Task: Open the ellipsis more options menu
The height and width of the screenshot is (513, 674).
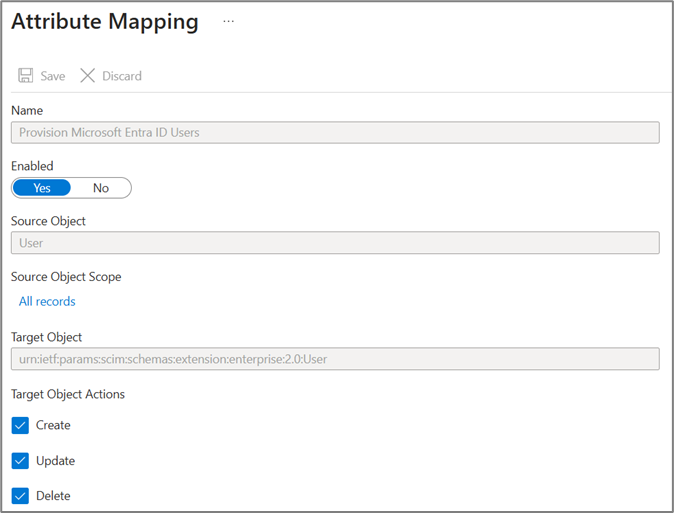Action: coord(228,22)
